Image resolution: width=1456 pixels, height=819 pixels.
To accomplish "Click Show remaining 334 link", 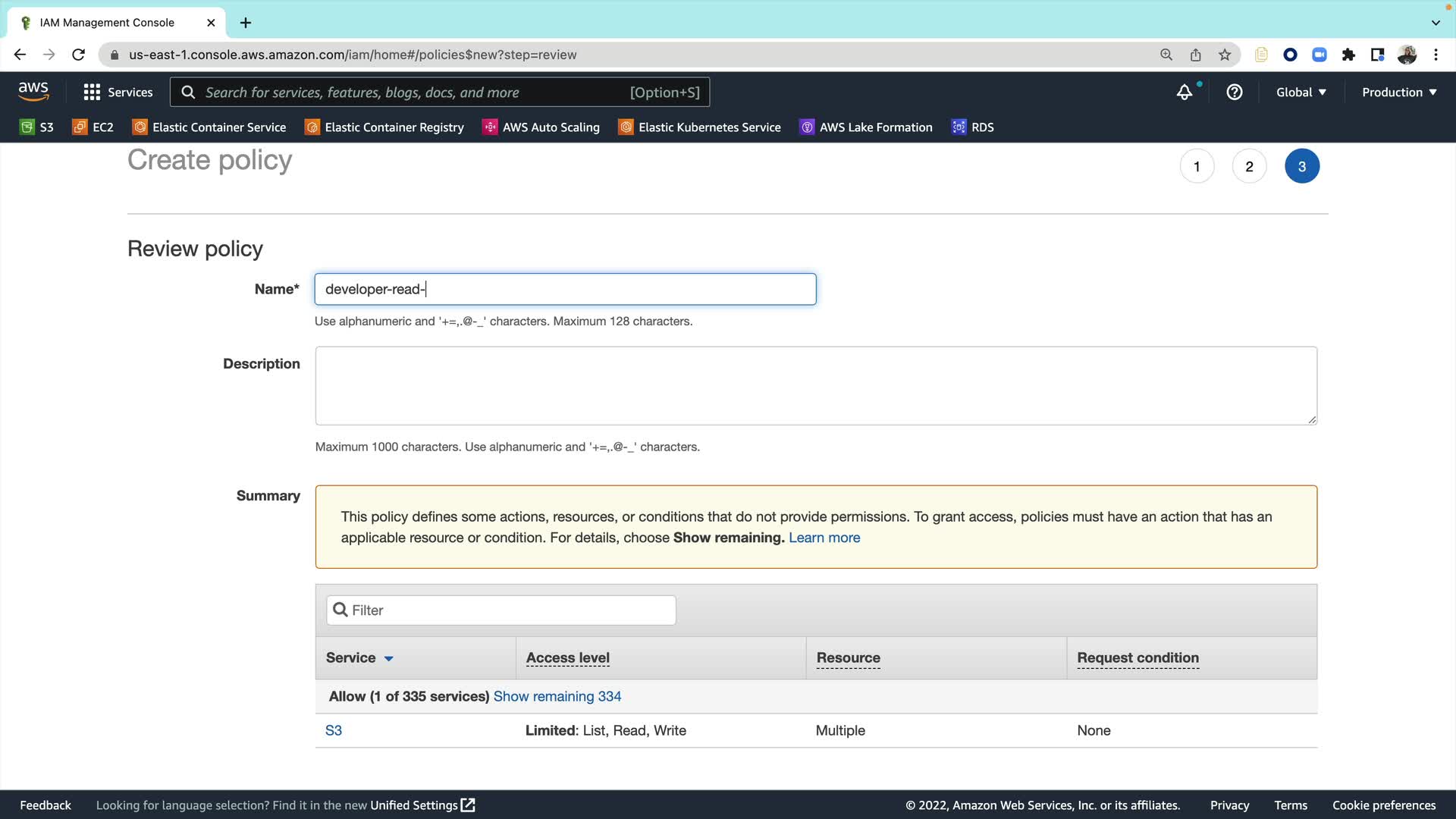I will click(557, 696).
